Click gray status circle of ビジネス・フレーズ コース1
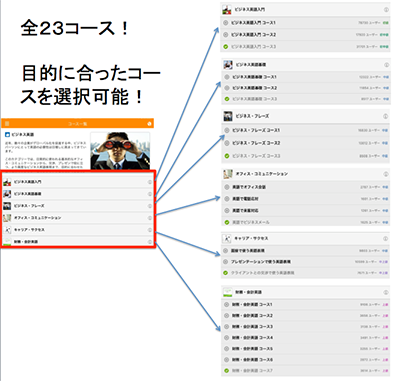The image size is (400, 381). pyautogui.click(x=227, y=130)
